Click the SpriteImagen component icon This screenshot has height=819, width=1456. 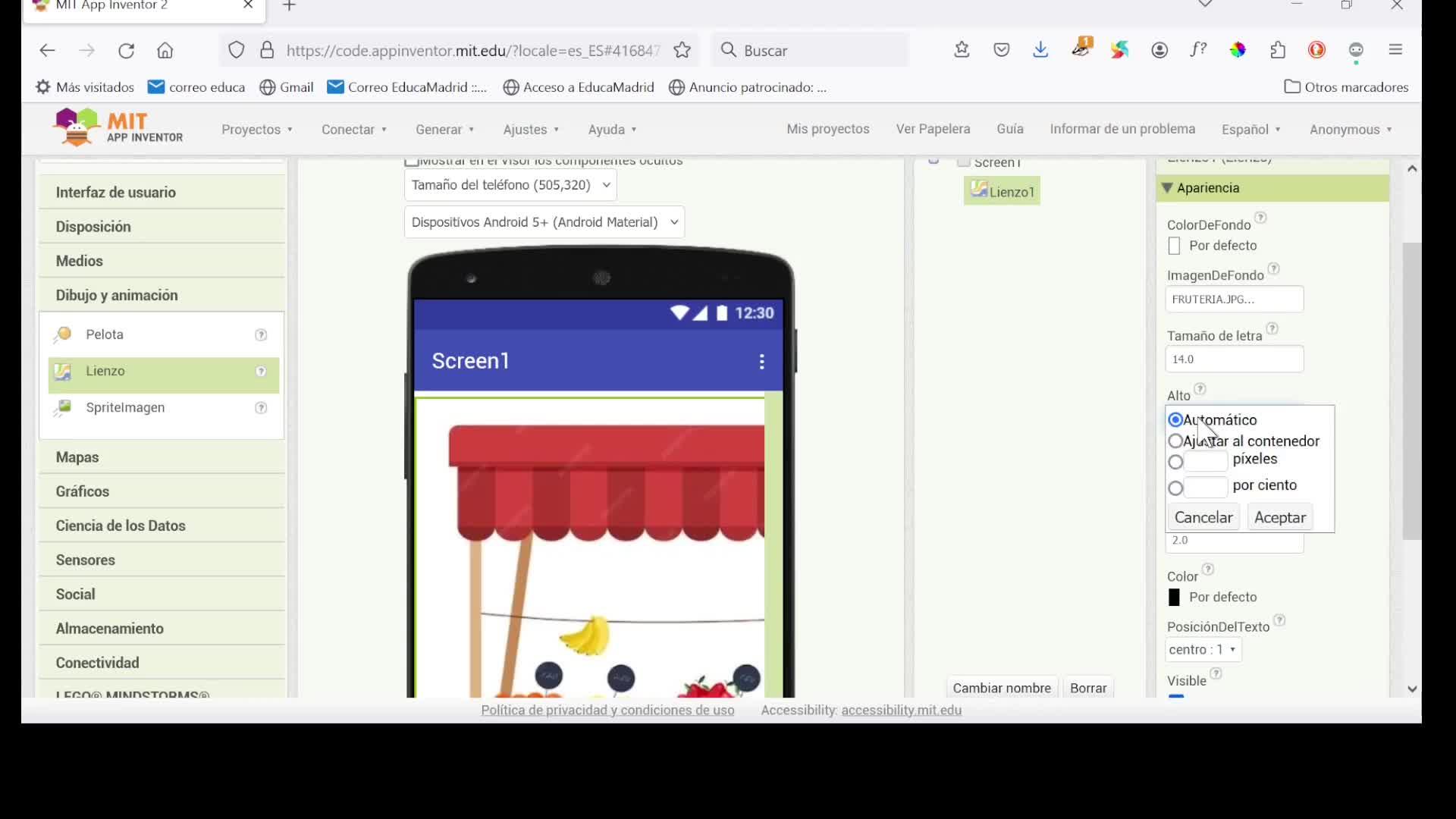pos(62,408)
